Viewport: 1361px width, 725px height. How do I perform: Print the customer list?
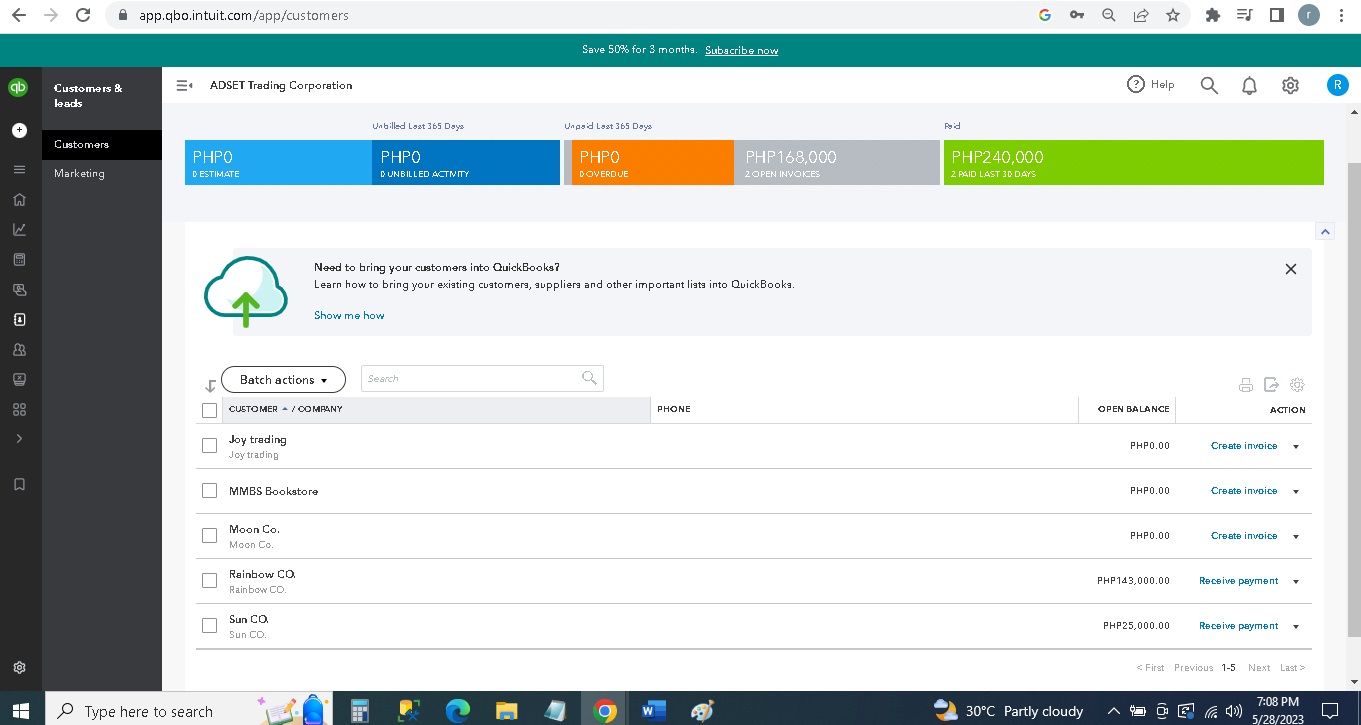[x=1246, y=385]
